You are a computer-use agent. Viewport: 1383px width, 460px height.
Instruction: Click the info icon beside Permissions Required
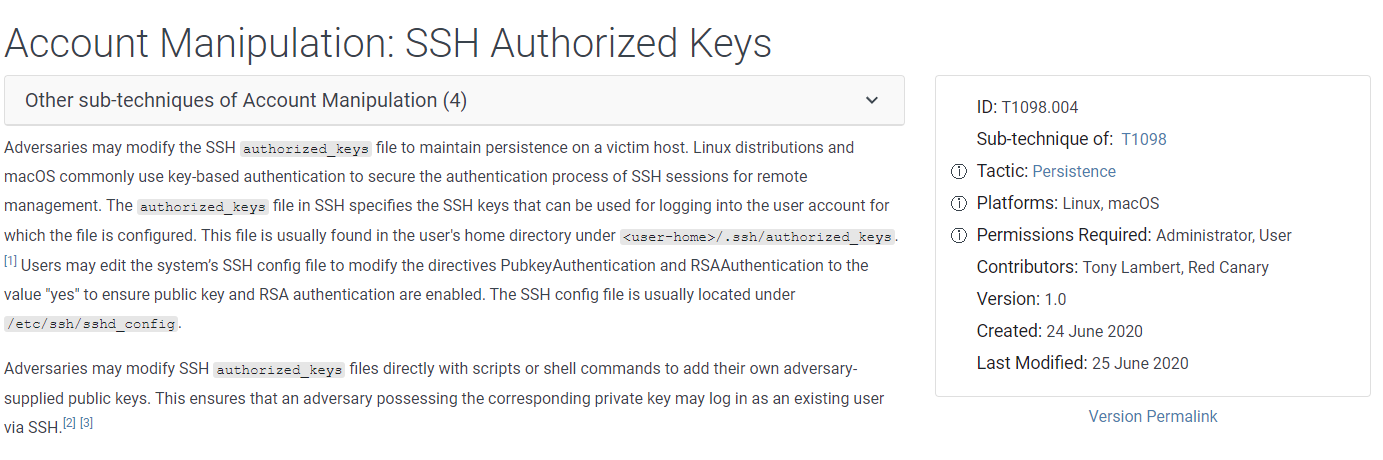pos(959,236)
